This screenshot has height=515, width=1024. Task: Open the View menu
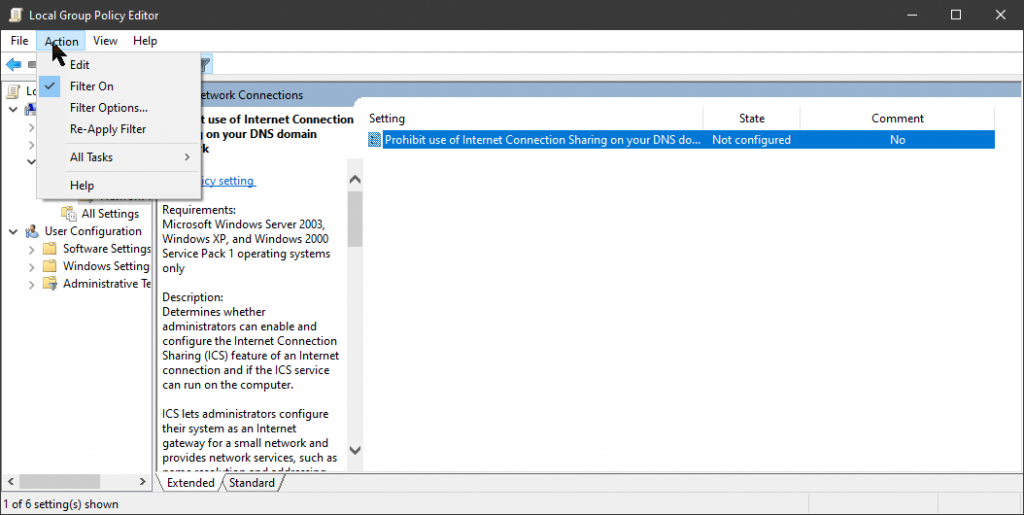tap(105, 41)
